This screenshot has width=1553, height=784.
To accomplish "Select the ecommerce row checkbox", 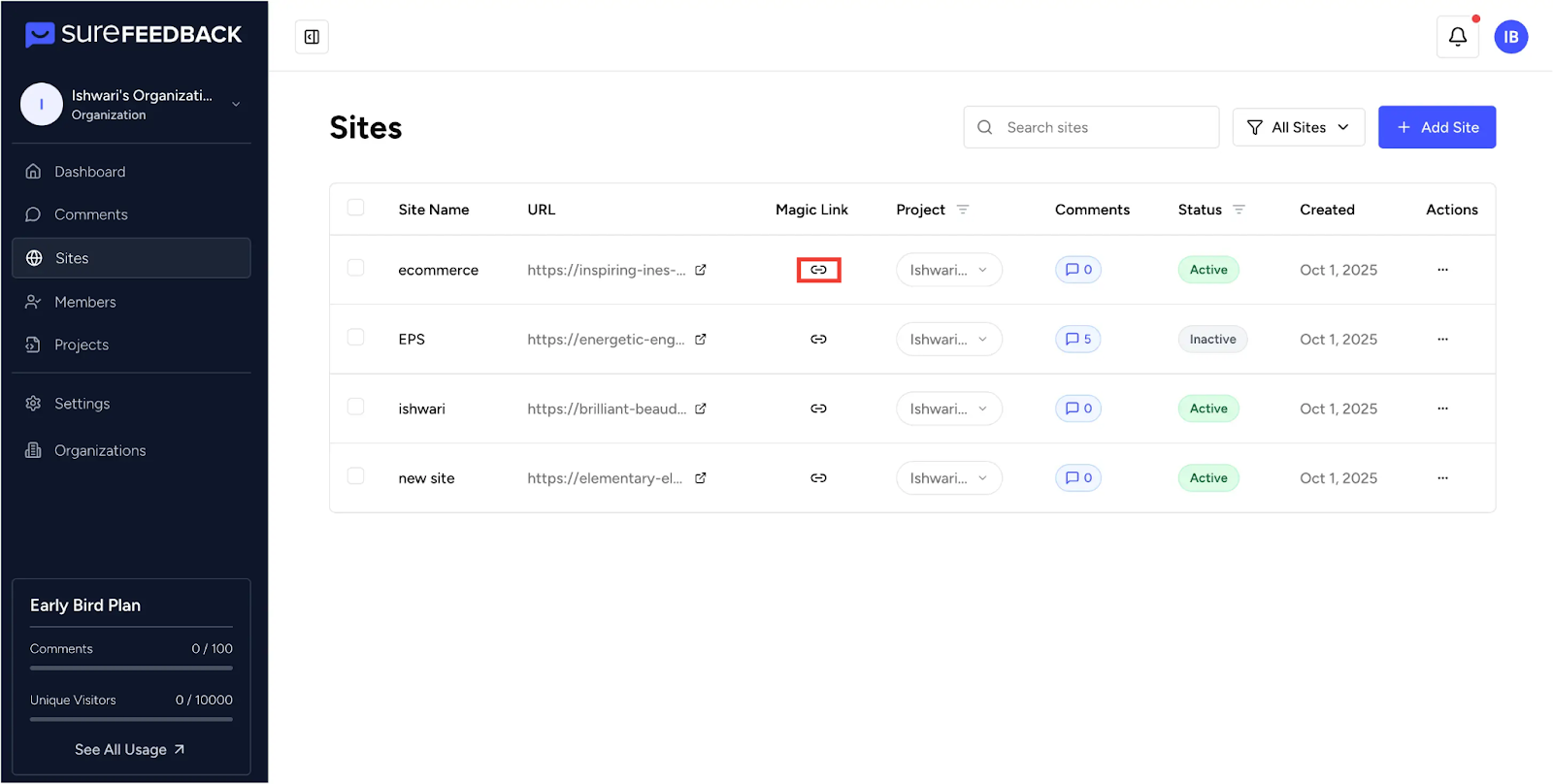I will [356, 268].
